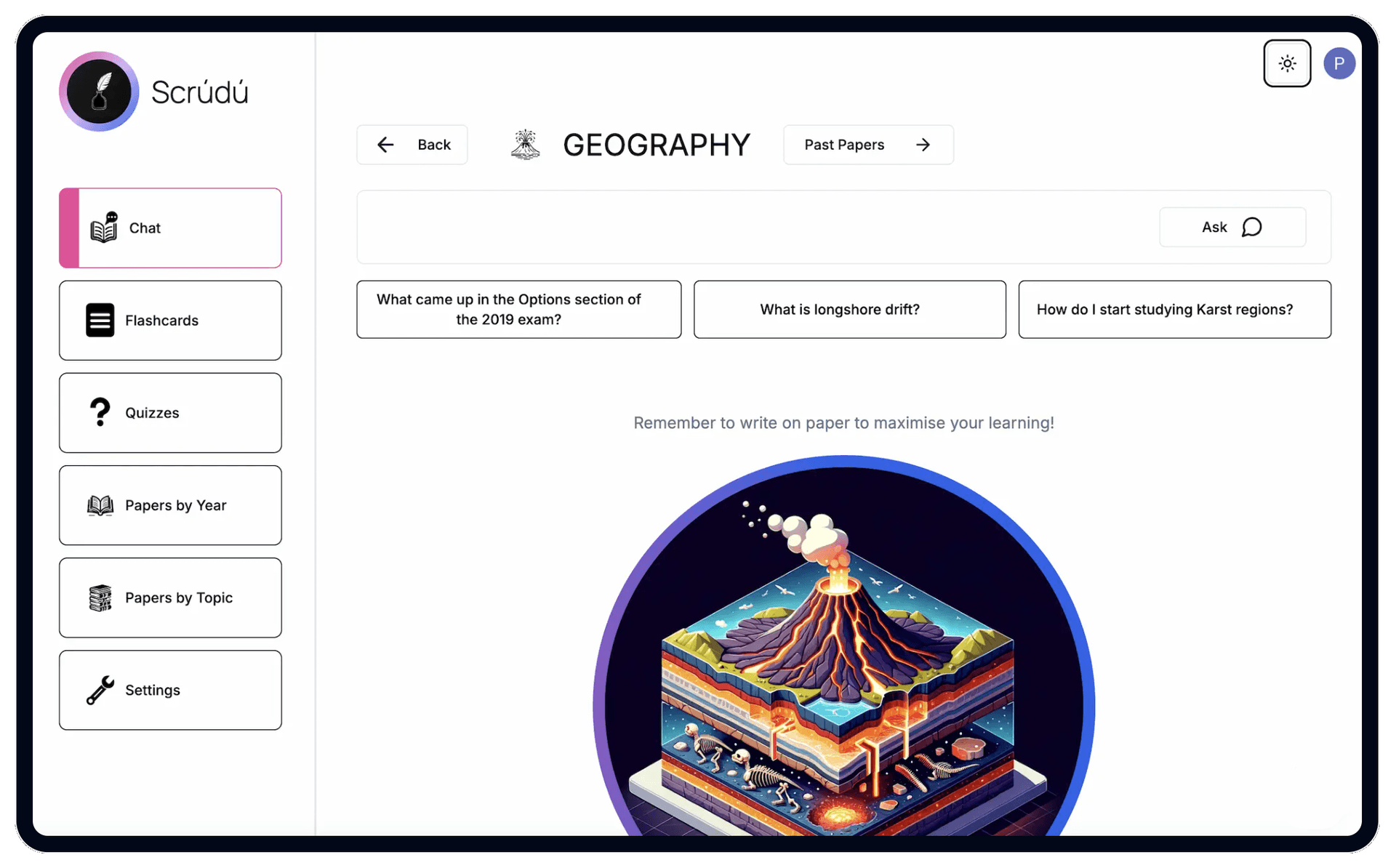Open Papers by Topic
This screenshot has width=1396, height=868.
point(170,598)
